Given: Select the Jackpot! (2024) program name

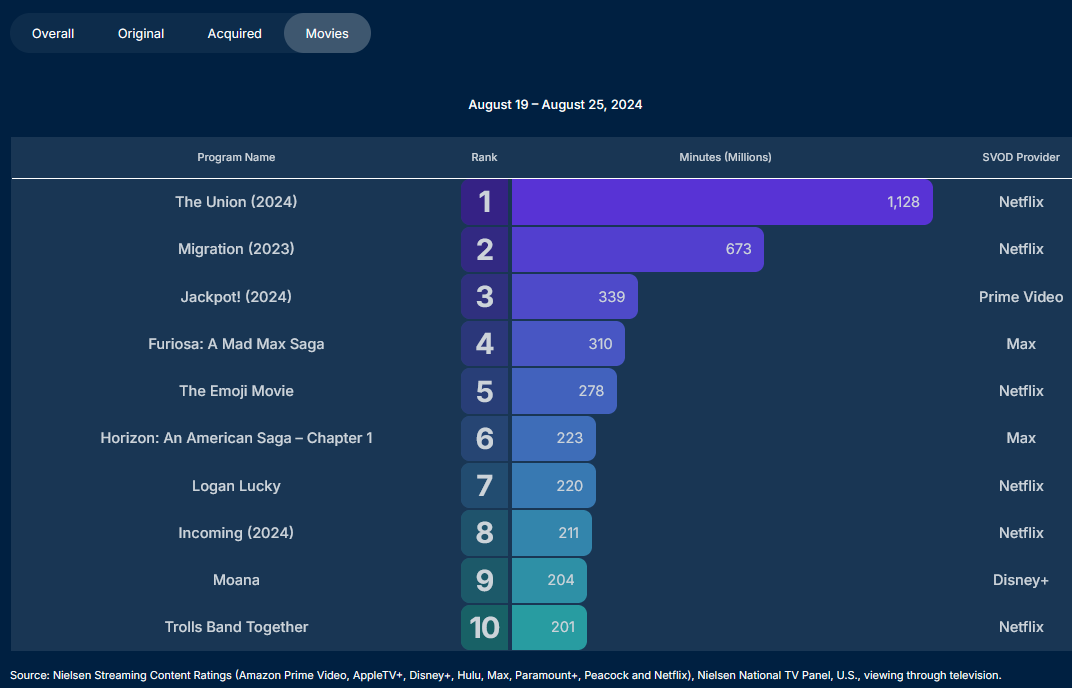Looking at the screenshot, I should (236, 297).
